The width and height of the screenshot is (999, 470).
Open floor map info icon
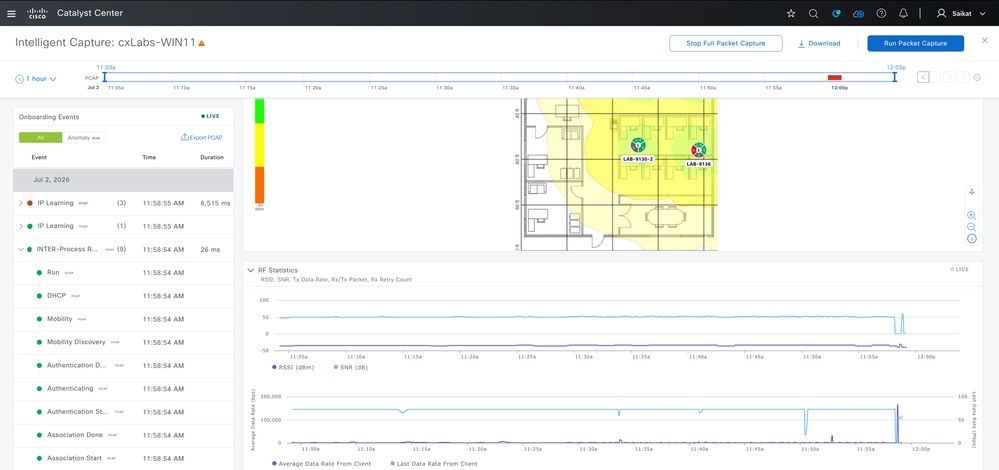tap(972, 239)
